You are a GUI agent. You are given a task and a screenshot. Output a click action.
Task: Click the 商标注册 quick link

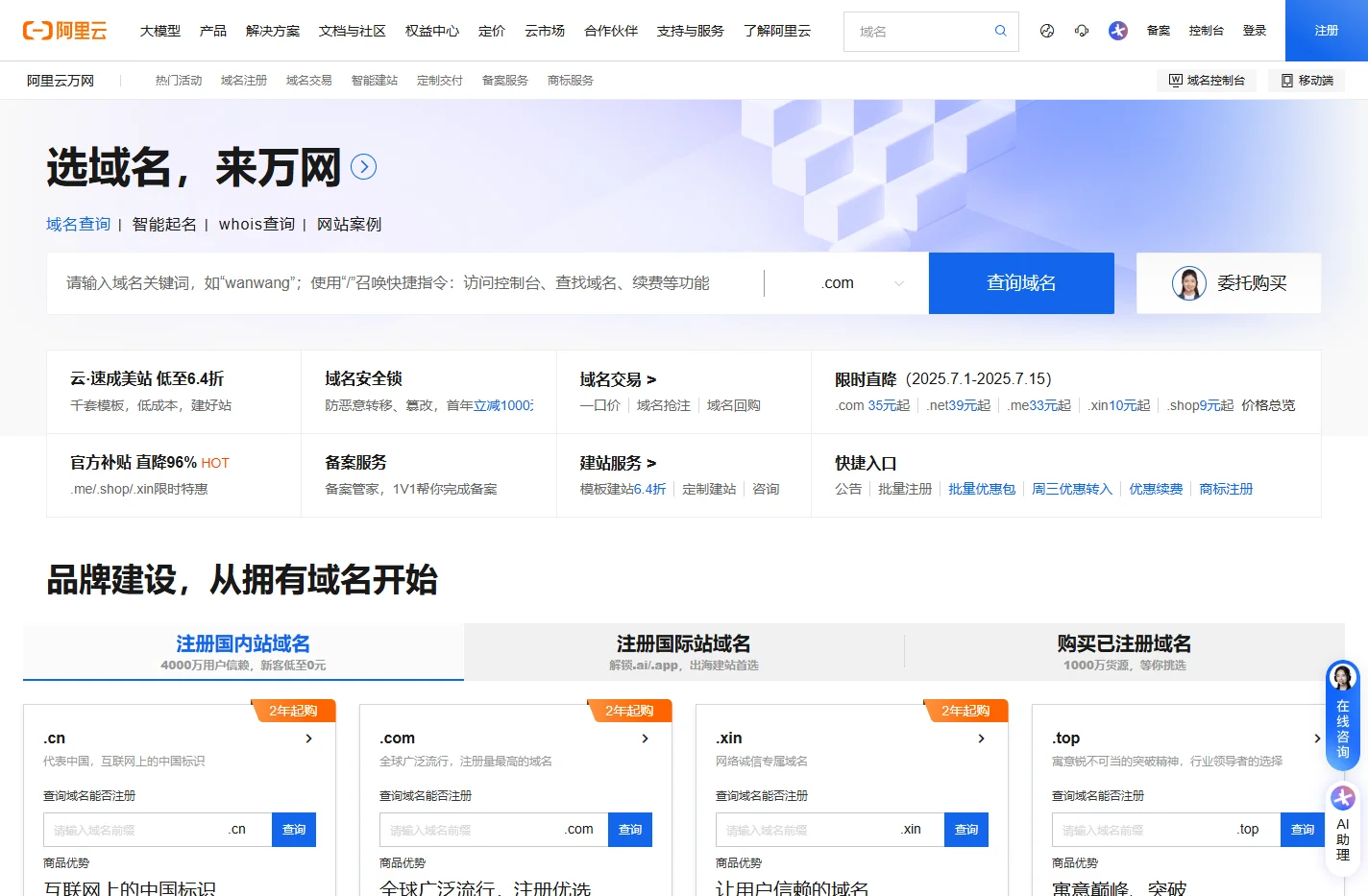[x=1226, y=489]
